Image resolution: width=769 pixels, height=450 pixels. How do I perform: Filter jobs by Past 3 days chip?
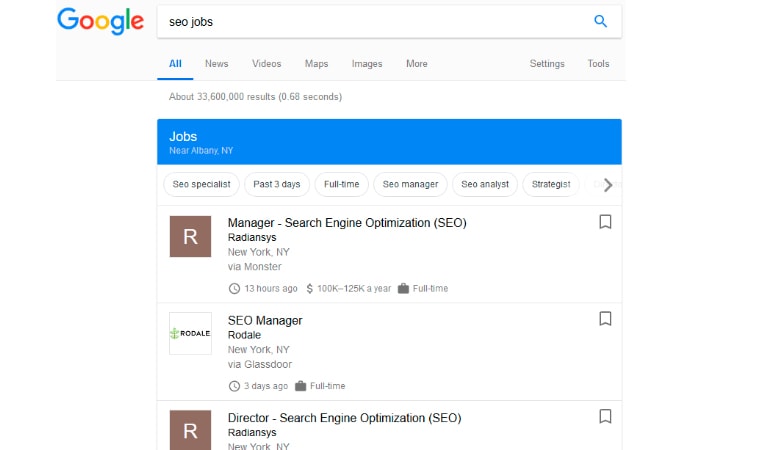[x=277, y=184]
